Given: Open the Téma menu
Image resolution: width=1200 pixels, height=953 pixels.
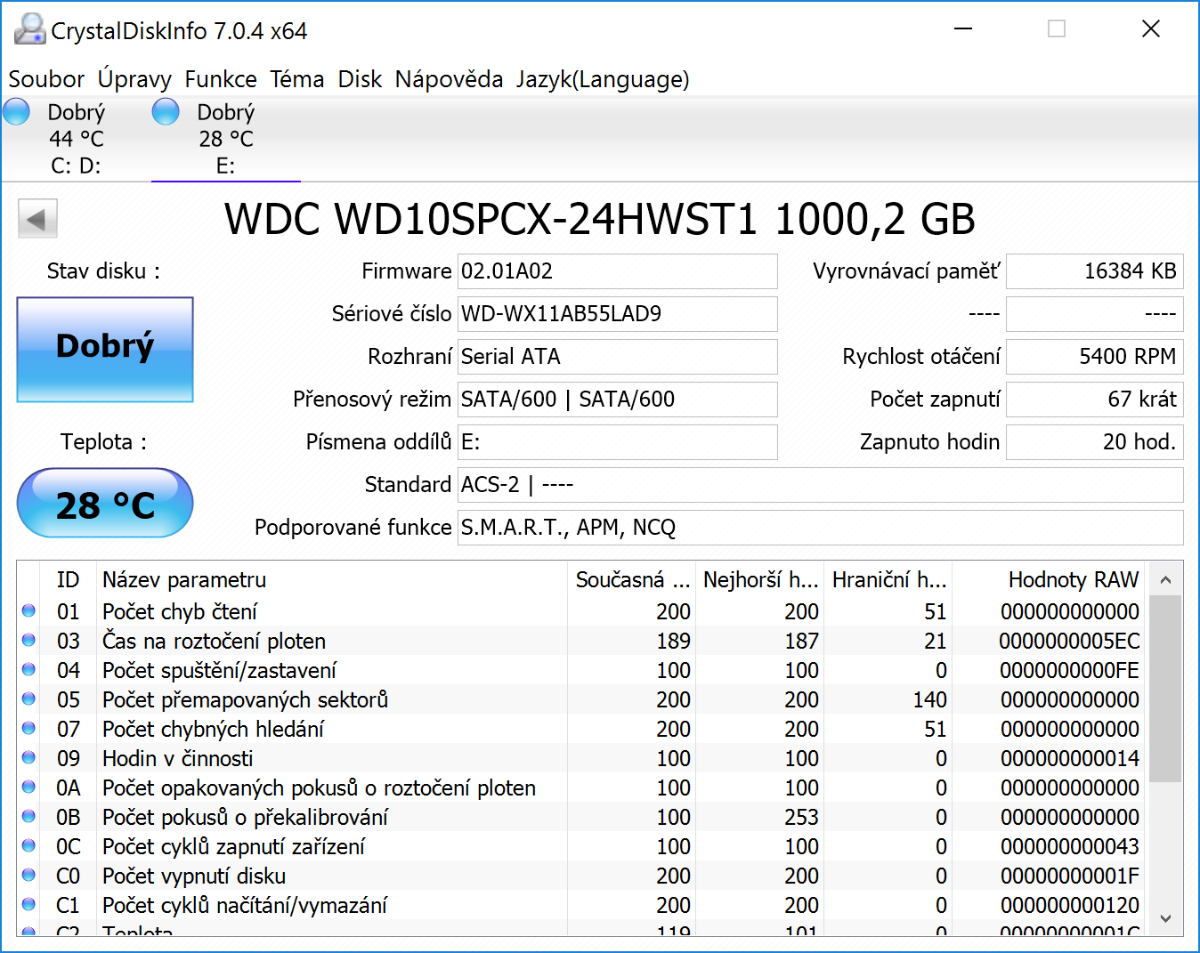Looking at the screenshot, I should click(x=297, y=79).
